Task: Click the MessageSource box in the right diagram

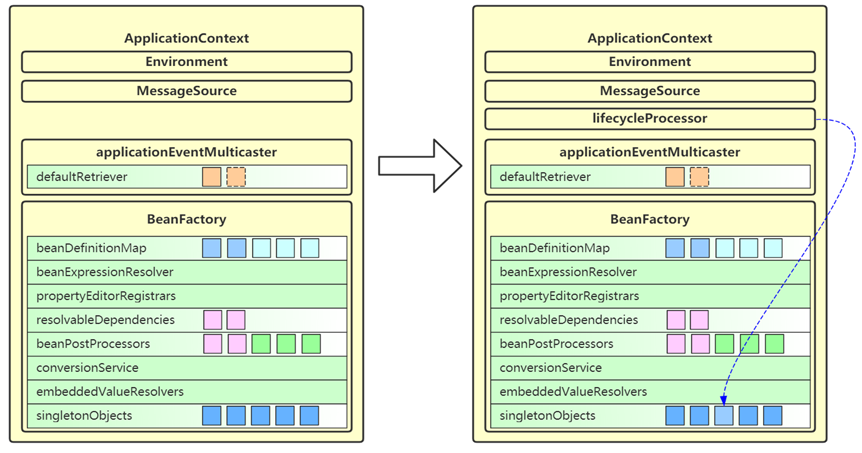Action: (649, 91)
